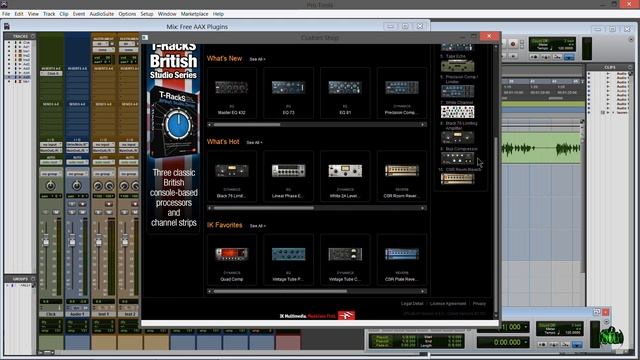Open Audio 1 automation mode selector
640x360 pixels.
(77, 162)
